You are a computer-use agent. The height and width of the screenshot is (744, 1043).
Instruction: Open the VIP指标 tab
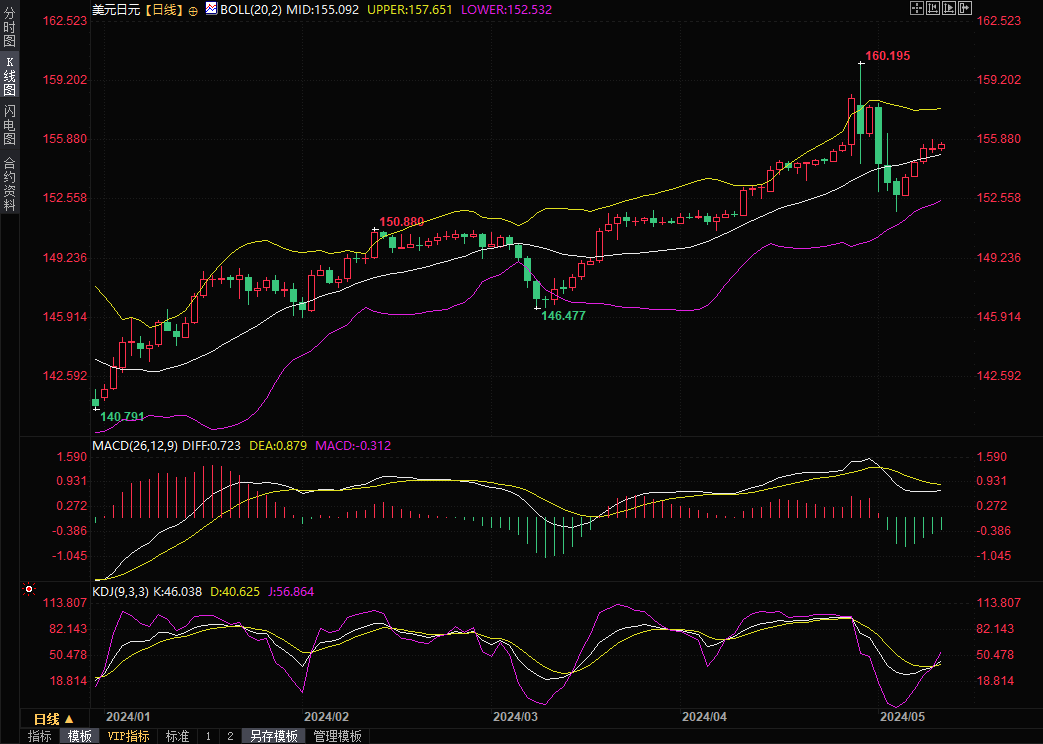(128, 736)
